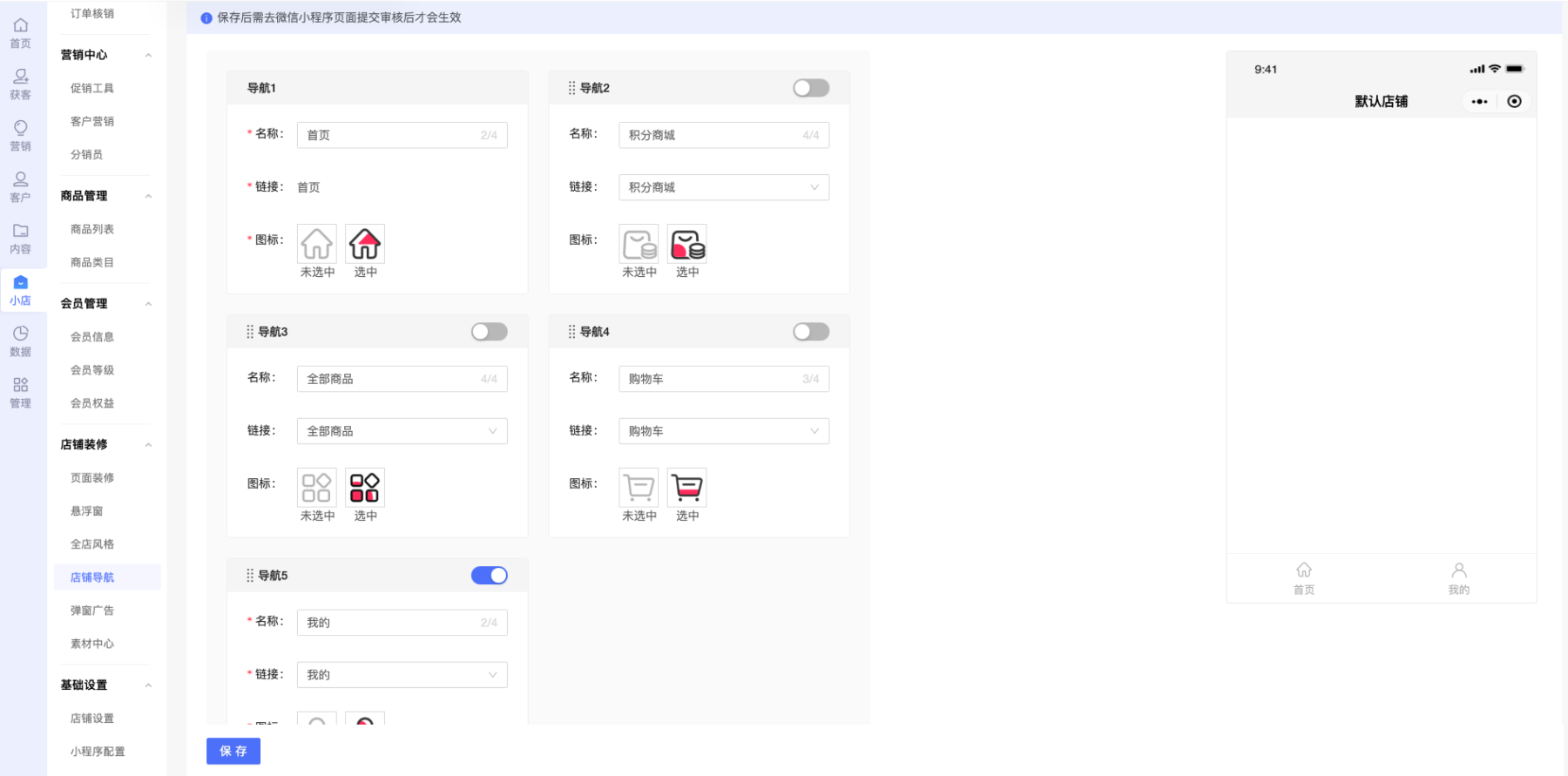The width and height of the screenshot is (1568, 776).
Task: Open 店铺设置 in the side menu
Action: pyautogui.click(x=92, y=719)
